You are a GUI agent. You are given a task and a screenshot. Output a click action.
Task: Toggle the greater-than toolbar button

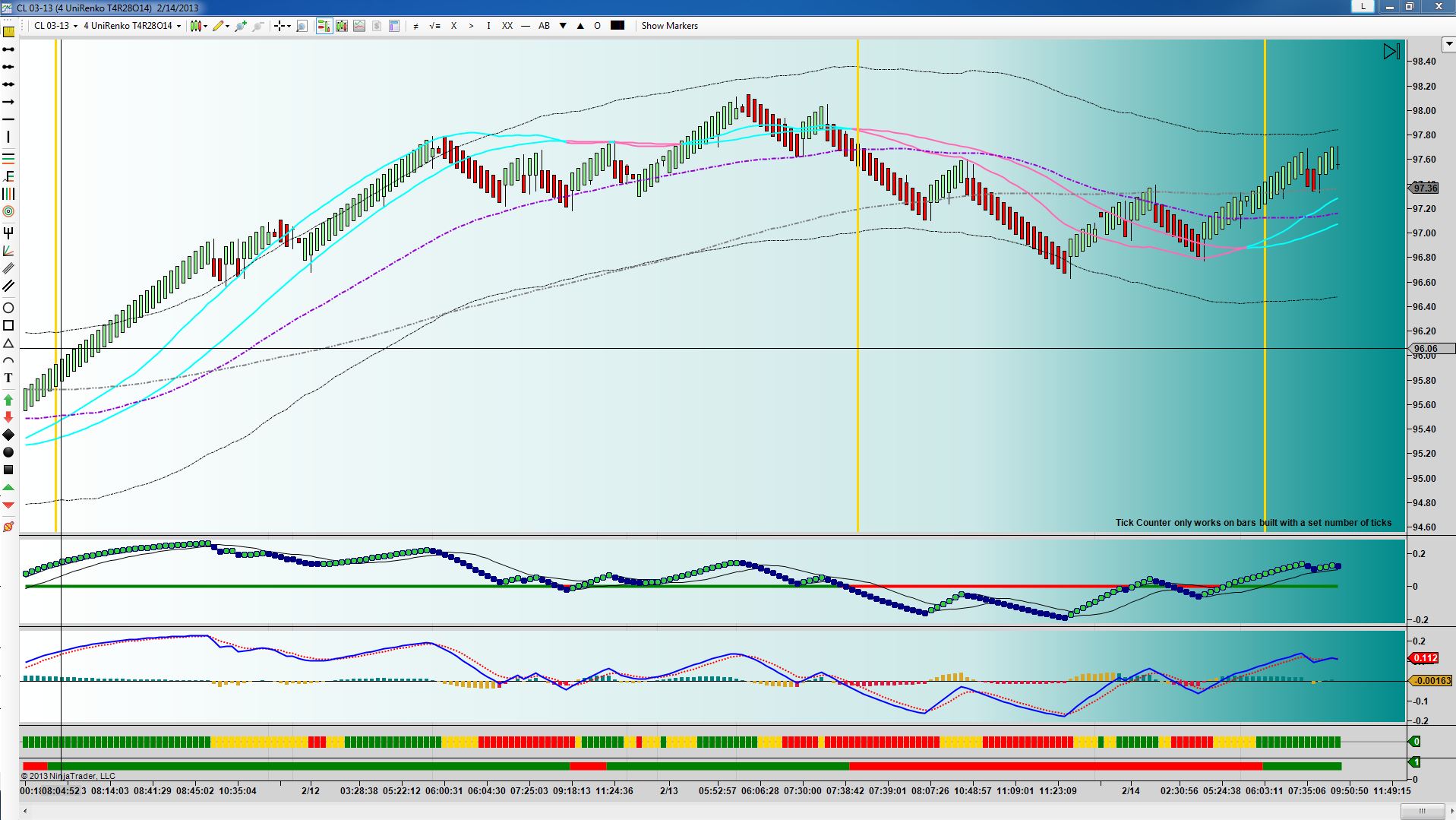[471, 26]
